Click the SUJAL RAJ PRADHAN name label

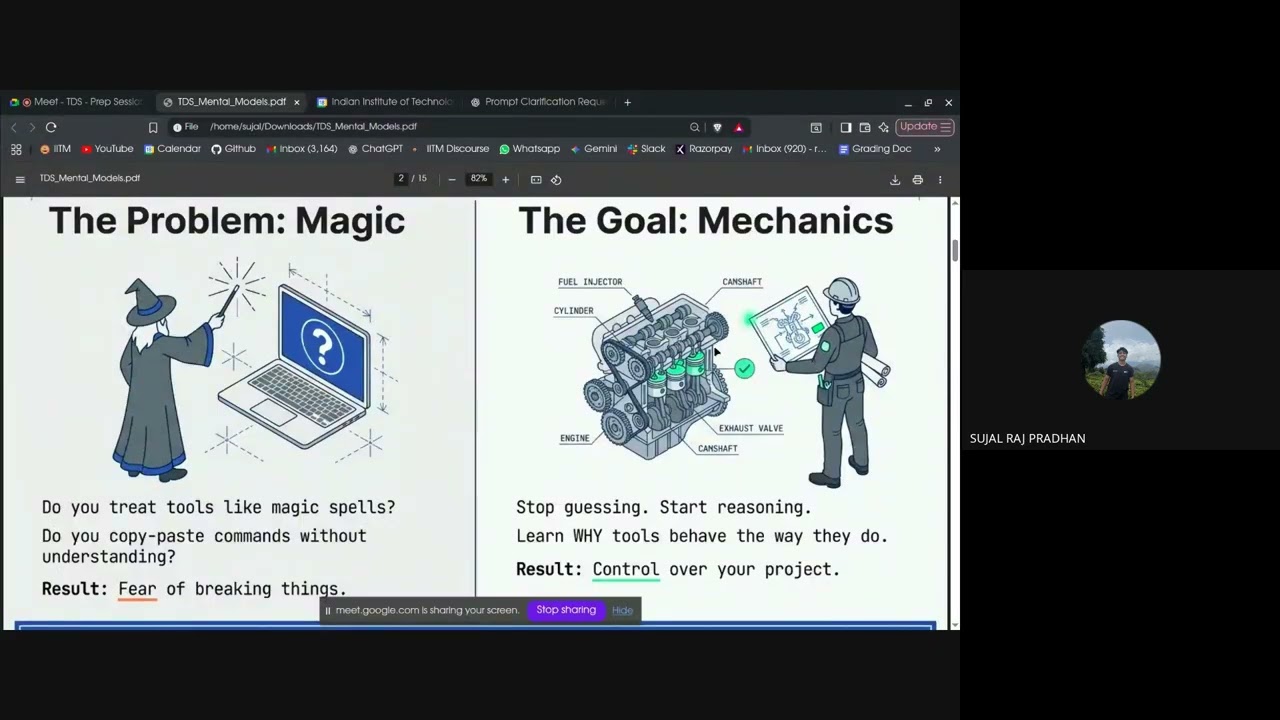point(1027,438)
